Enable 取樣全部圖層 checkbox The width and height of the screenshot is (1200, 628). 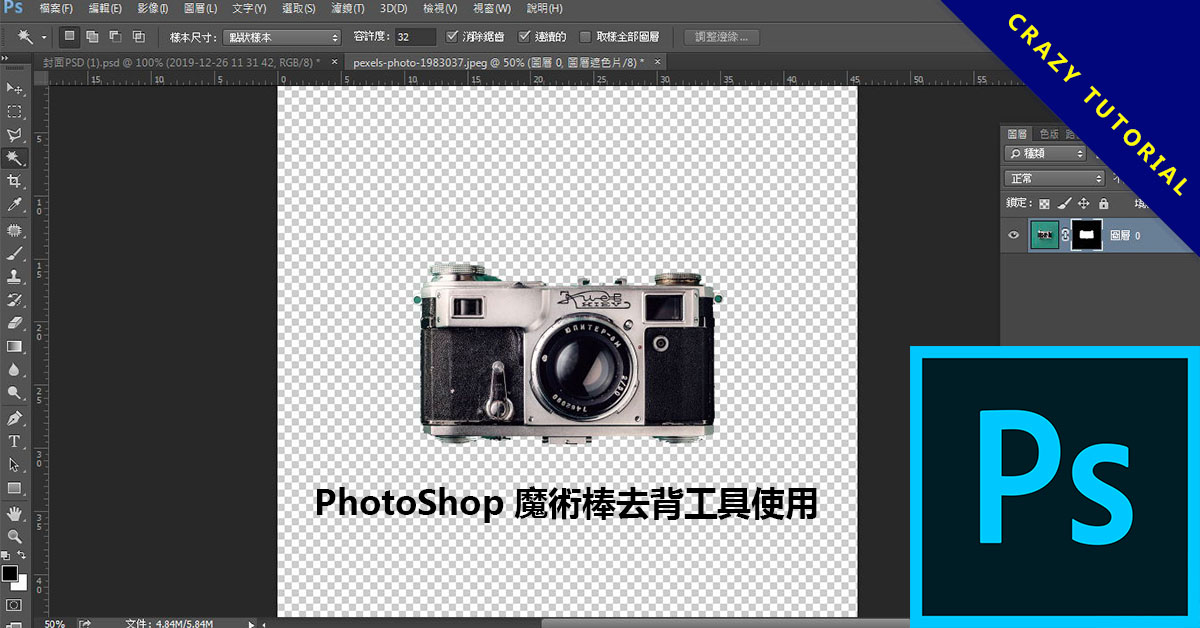pyautogui.click(x=585, y=37)
